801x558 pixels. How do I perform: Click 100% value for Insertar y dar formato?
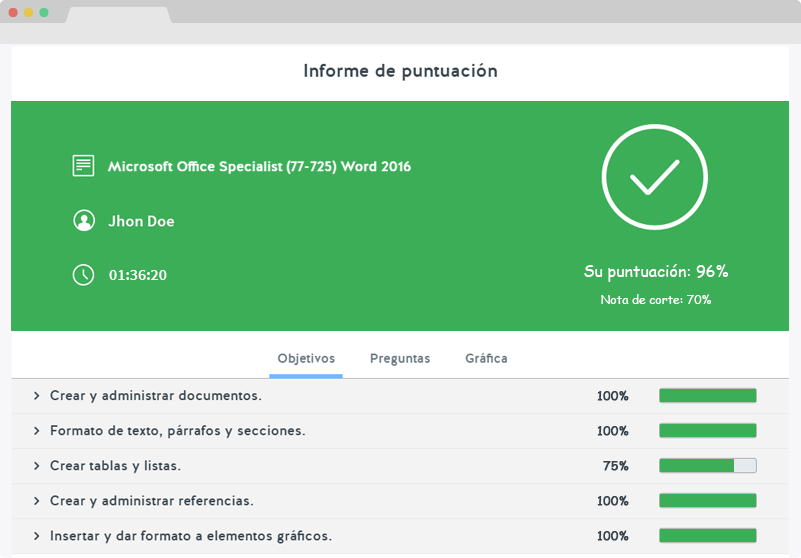point(612,536)
